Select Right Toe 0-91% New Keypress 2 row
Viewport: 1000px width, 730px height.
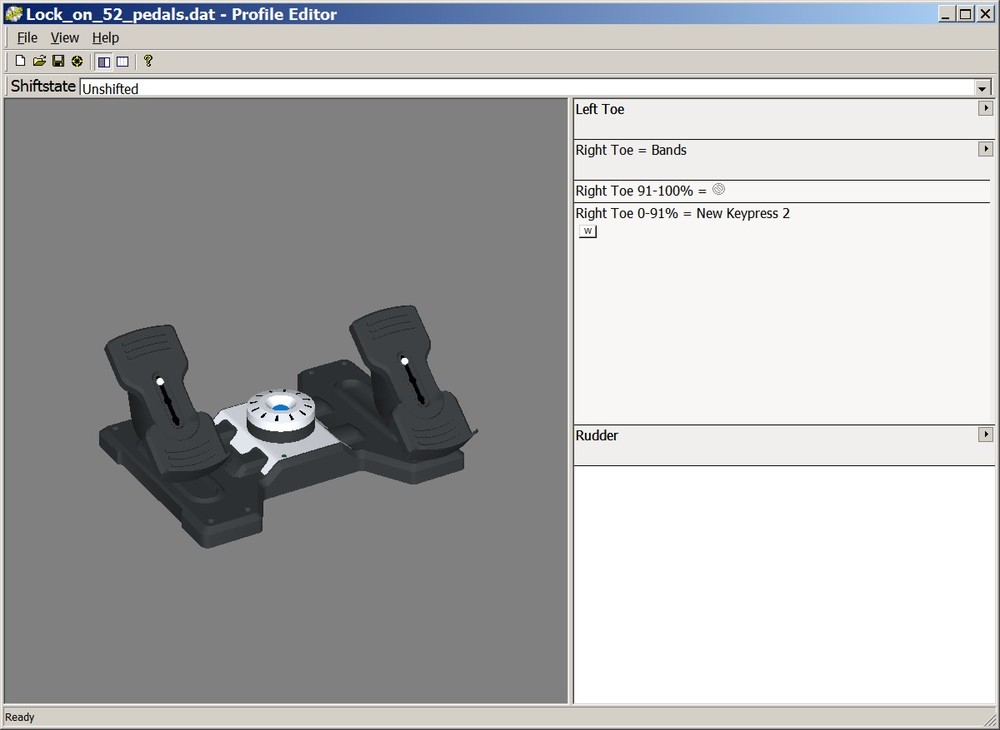pyautogui.click(x=782, y=314)
